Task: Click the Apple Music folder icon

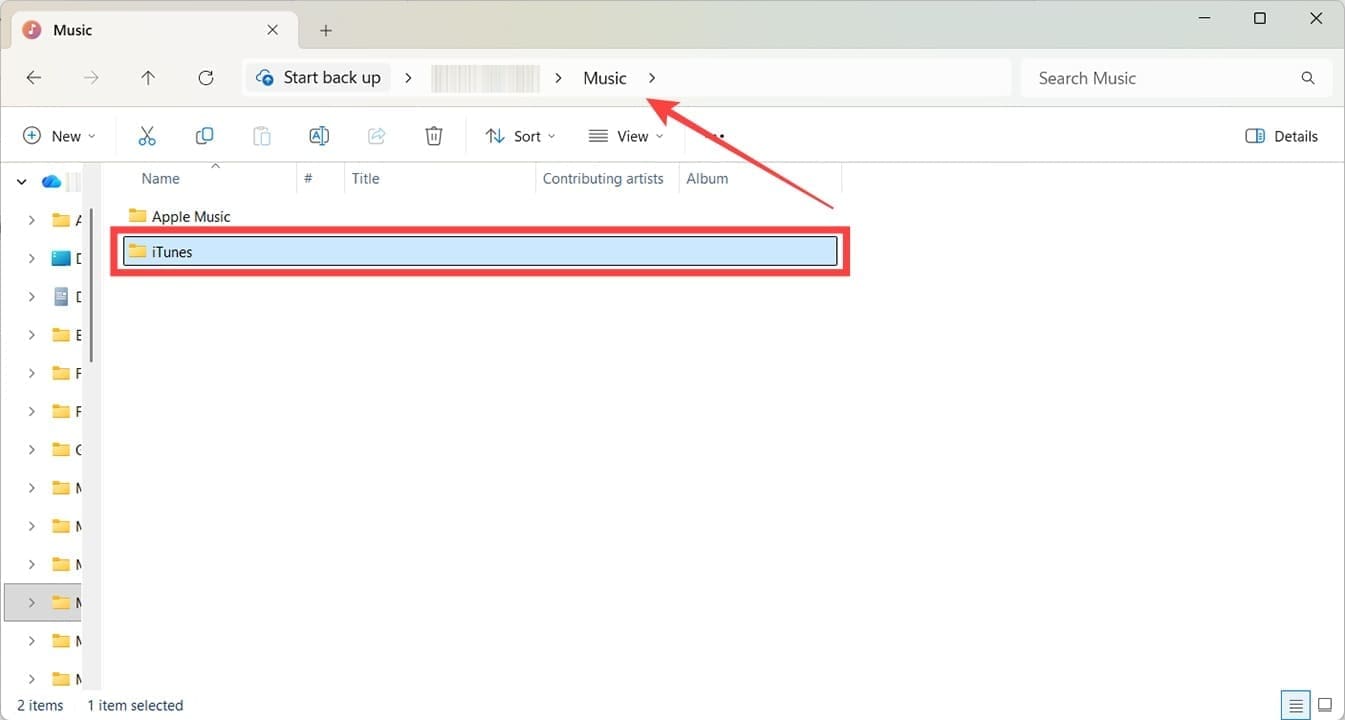Action: (x=137, y=216)
